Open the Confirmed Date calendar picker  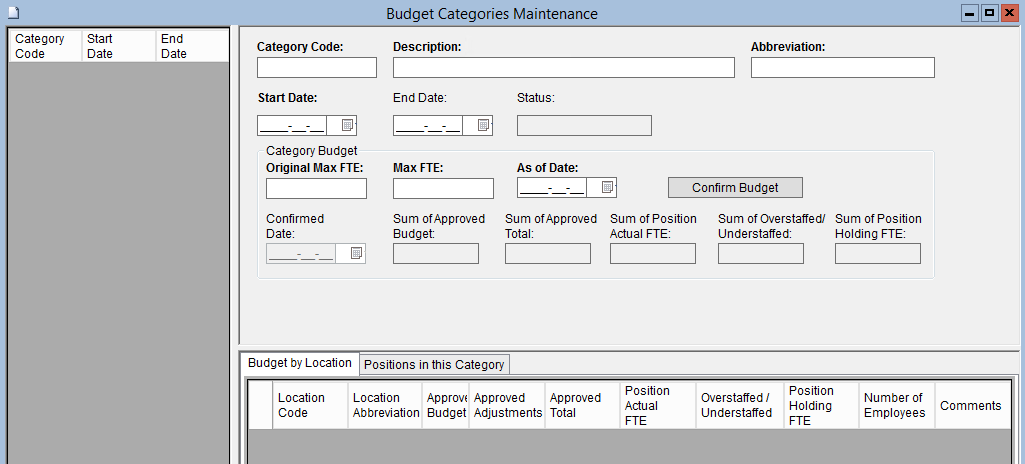(356, 254)
